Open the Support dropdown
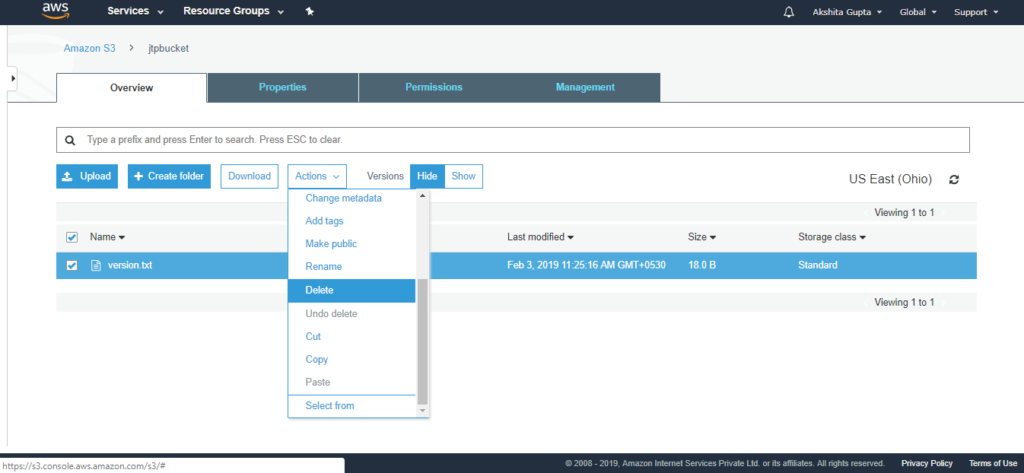This screenshot has width=1024, height=473. 976,12
